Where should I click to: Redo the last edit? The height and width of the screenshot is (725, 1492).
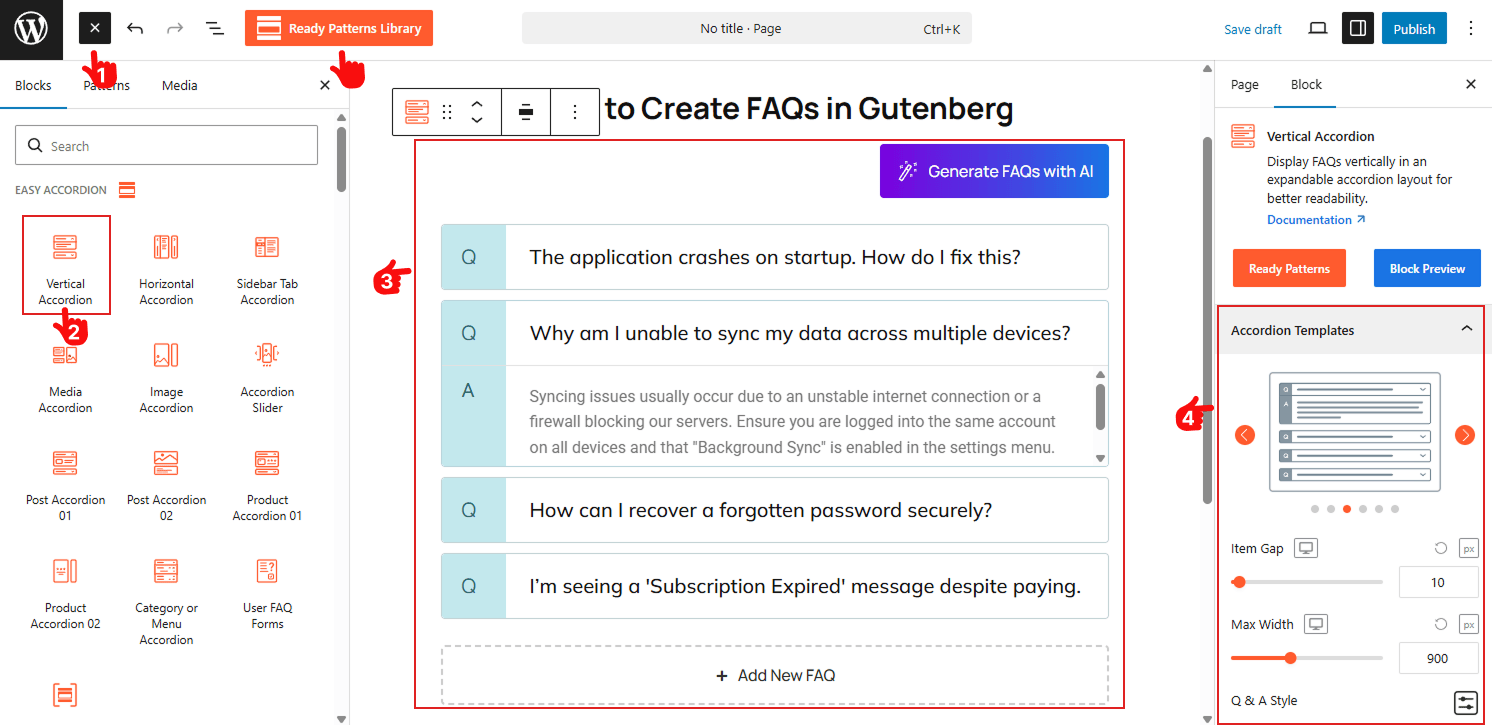click(175, 28)
